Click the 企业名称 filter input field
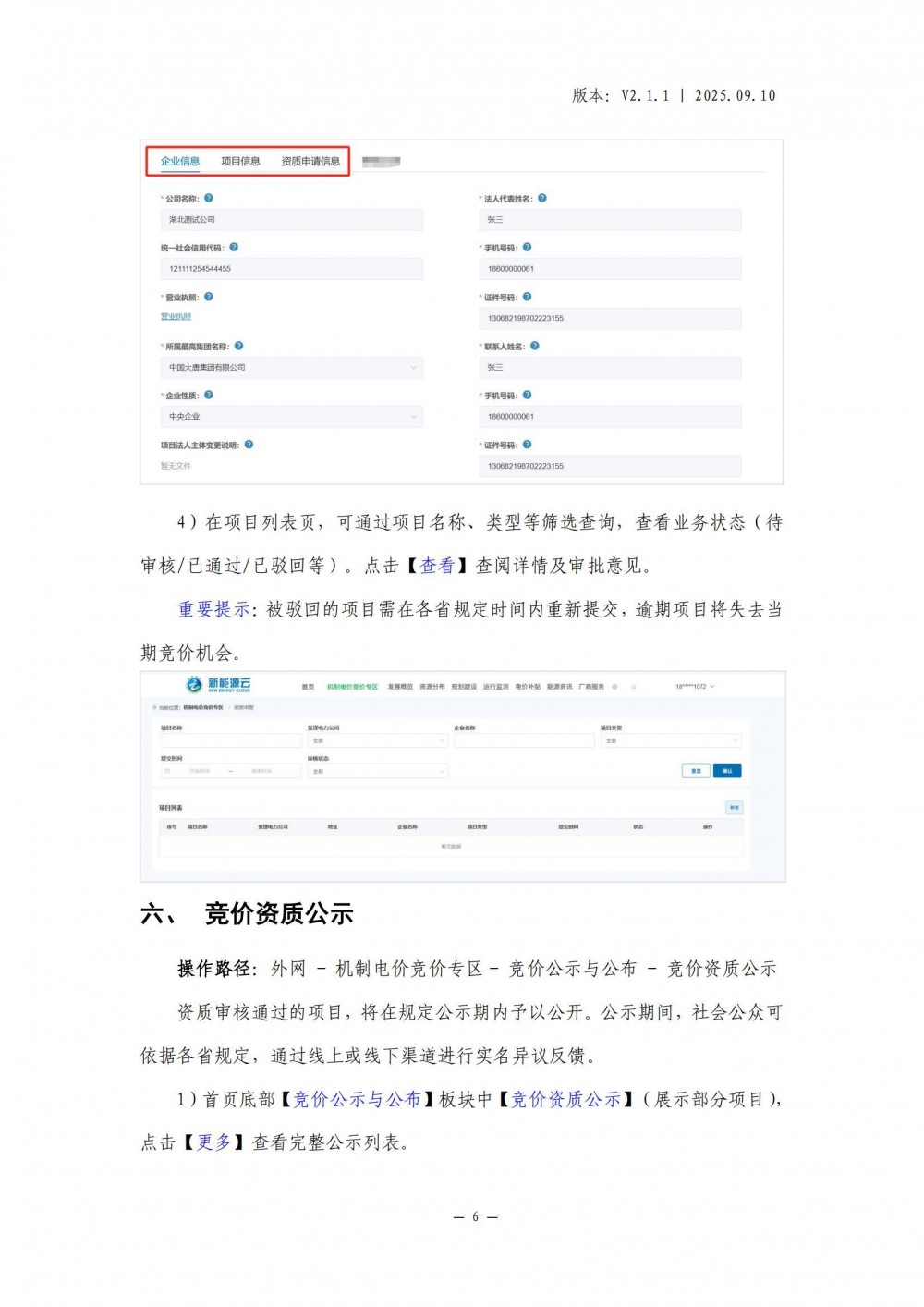This screenshot has height=1307, width=924. coord(524,741)
